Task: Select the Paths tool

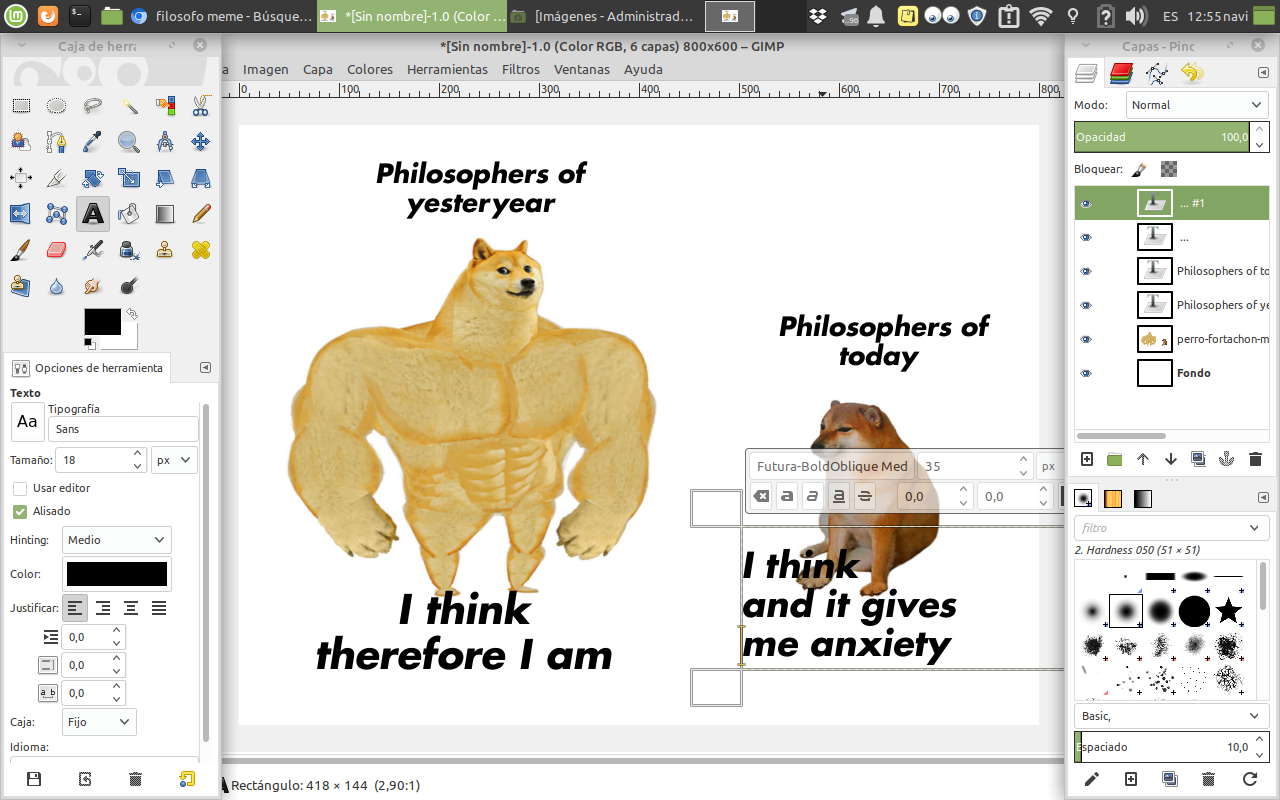Action: (x=57, y=141)
